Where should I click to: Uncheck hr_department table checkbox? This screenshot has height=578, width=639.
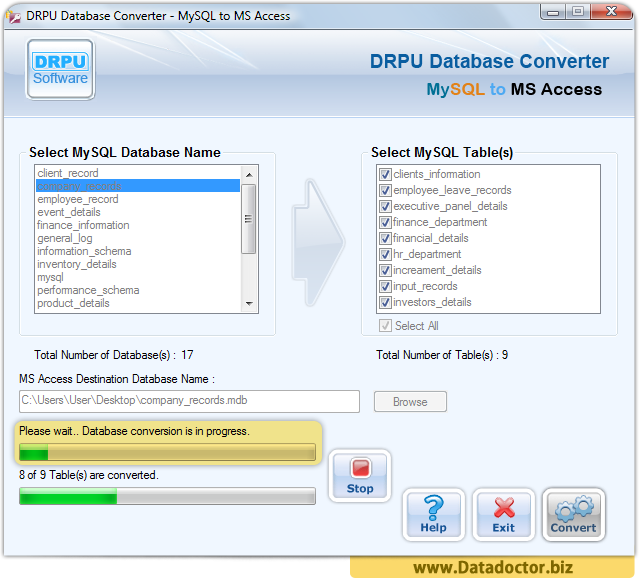(x=385, y=254)
